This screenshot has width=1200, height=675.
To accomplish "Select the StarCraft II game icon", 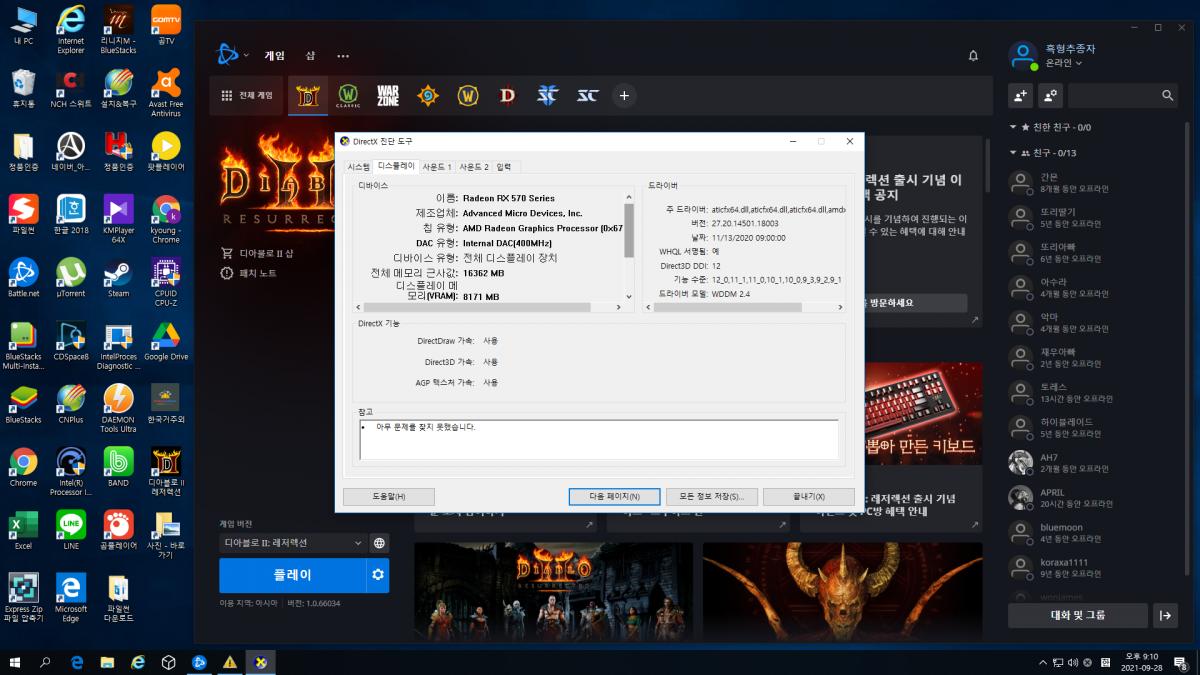I will [547, 95].
